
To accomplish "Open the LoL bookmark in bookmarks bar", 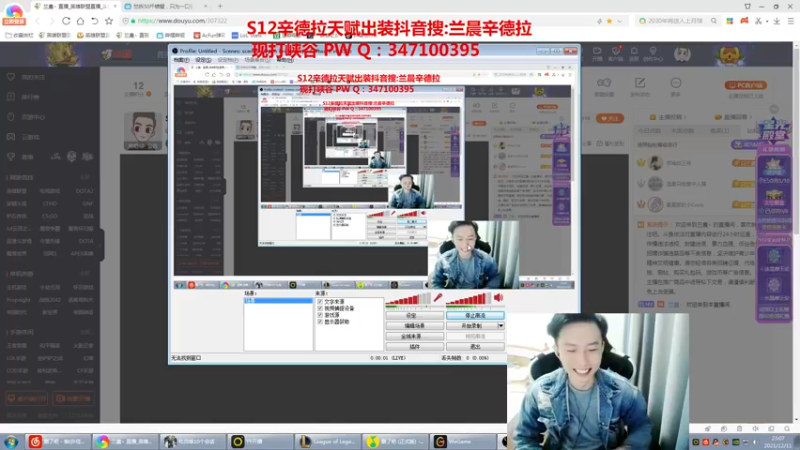I will point(249,35).
